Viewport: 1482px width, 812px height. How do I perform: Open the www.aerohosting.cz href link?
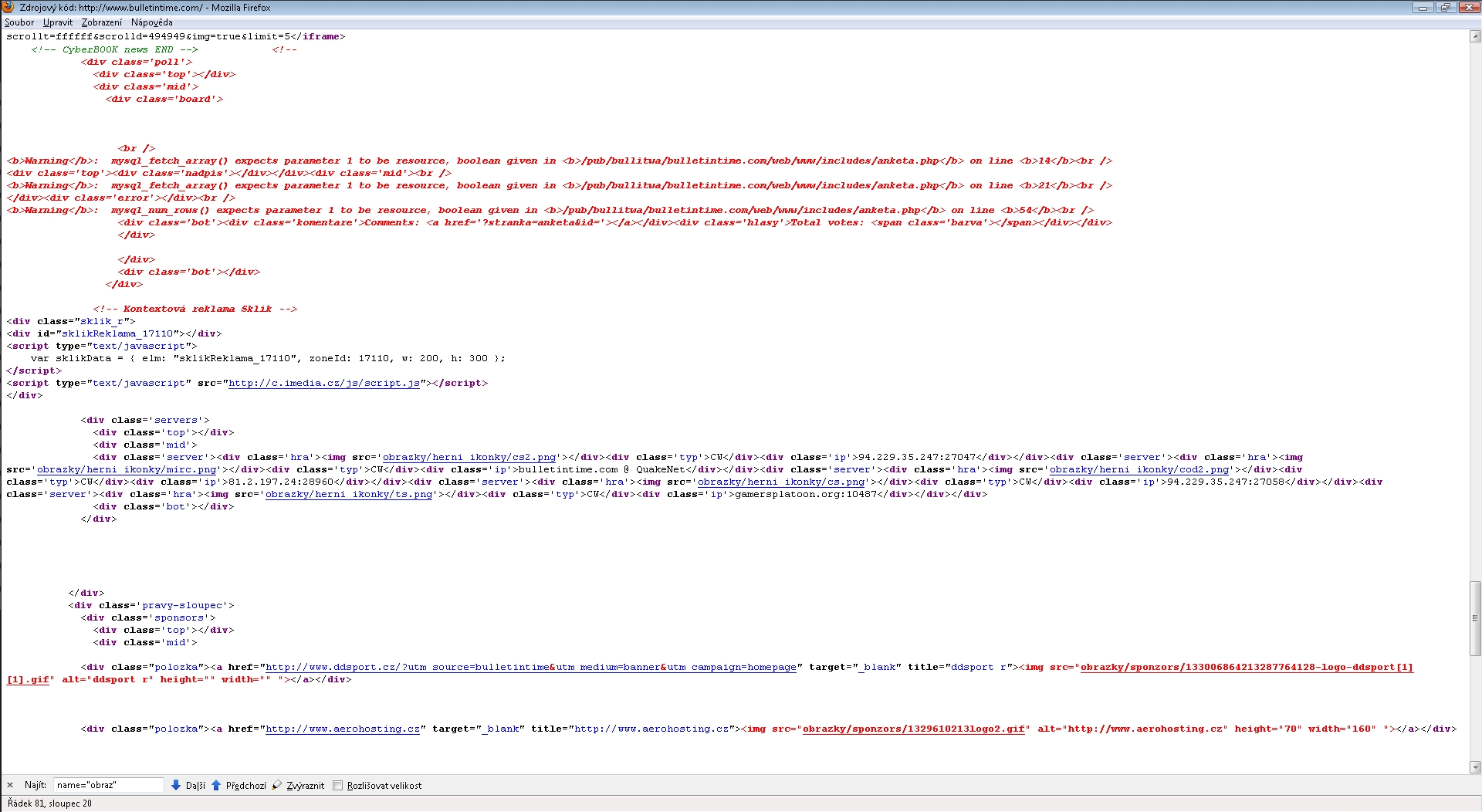click(x=343, y=729)
